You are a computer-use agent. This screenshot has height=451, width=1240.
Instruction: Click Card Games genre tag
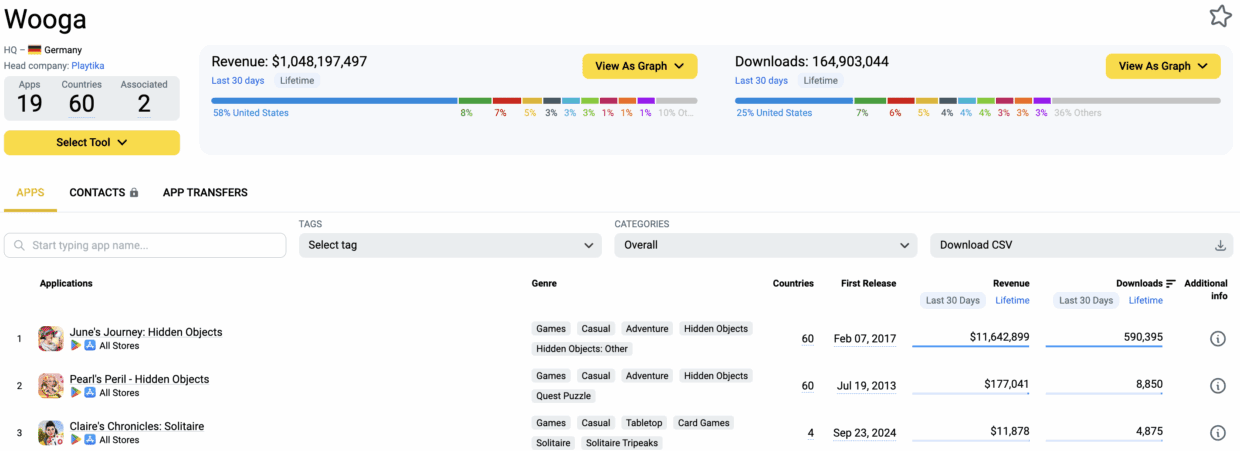click(x=703, y=423)
